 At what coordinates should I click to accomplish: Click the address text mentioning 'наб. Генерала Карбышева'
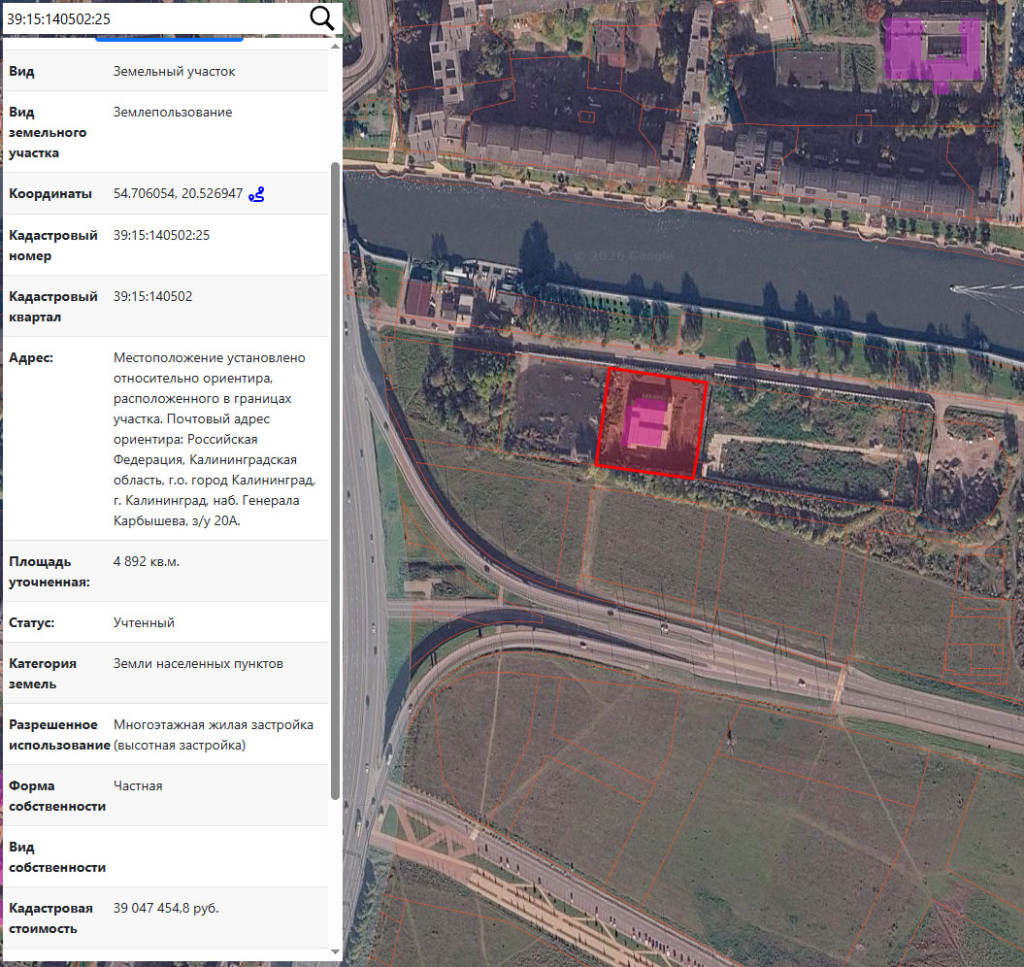[214, 439]
